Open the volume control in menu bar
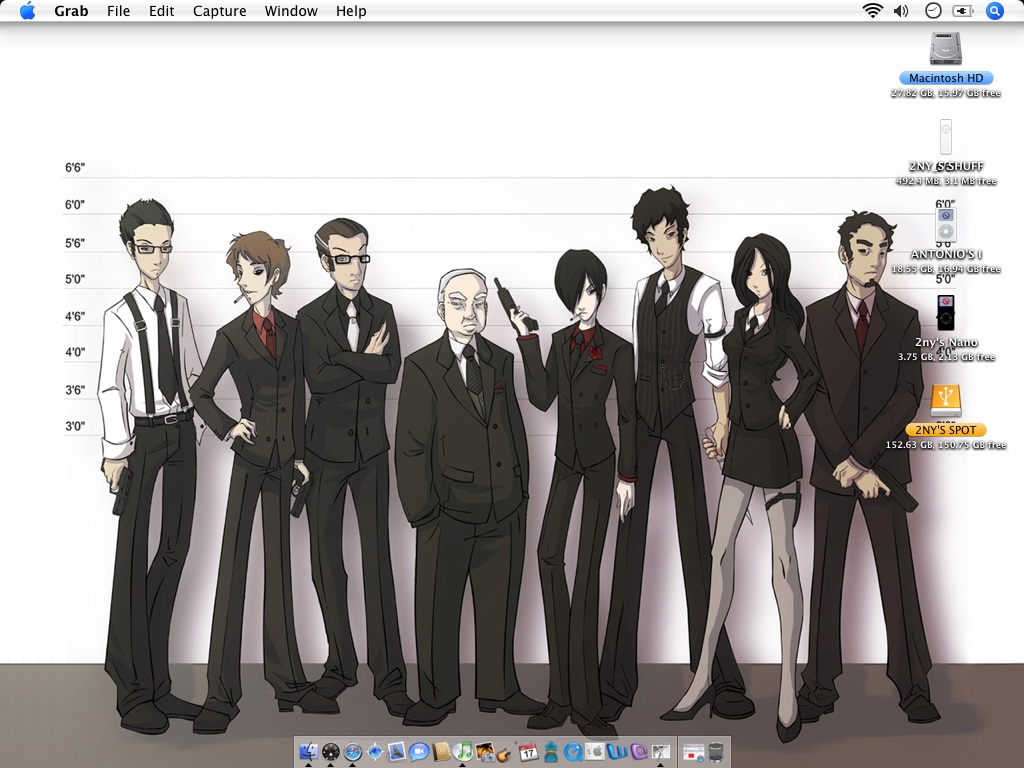Screen dimensions: 1024x768 [901, 10]
